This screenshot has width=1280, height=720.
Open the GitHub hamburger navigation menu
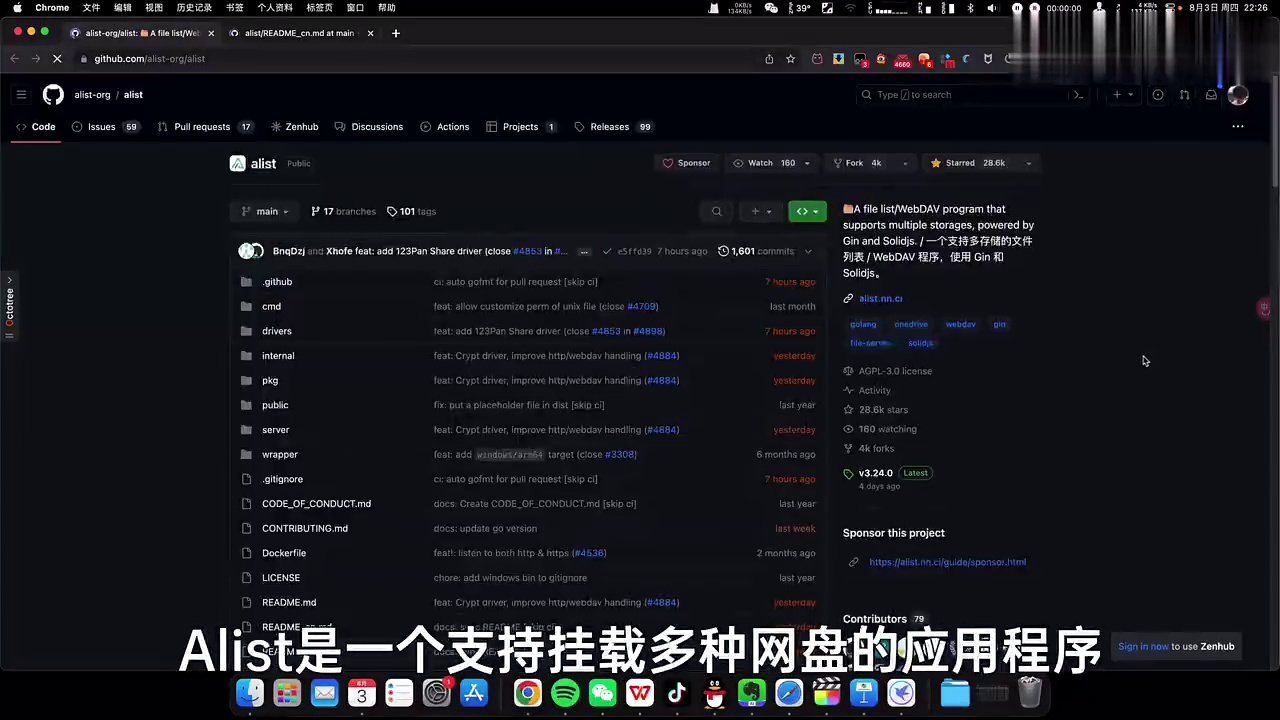pyautogui.click(x=21, y=95)
